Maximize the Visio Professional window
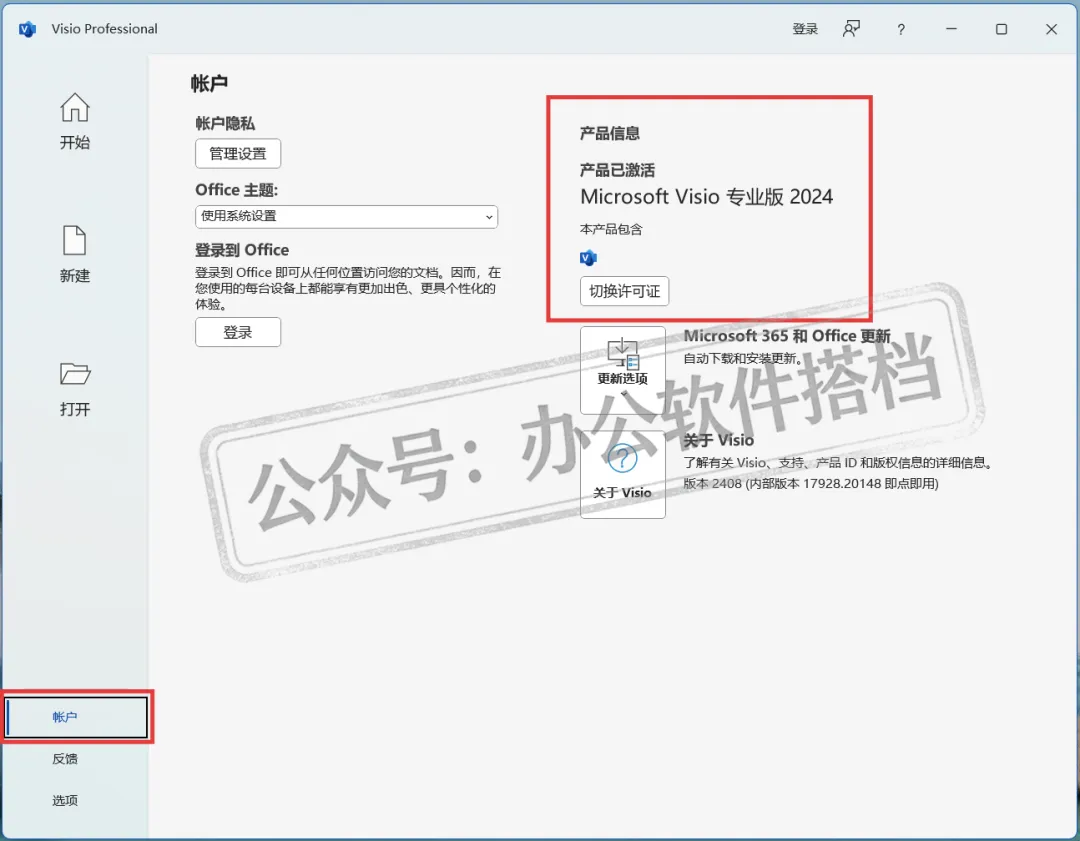 pos(1001,29)
